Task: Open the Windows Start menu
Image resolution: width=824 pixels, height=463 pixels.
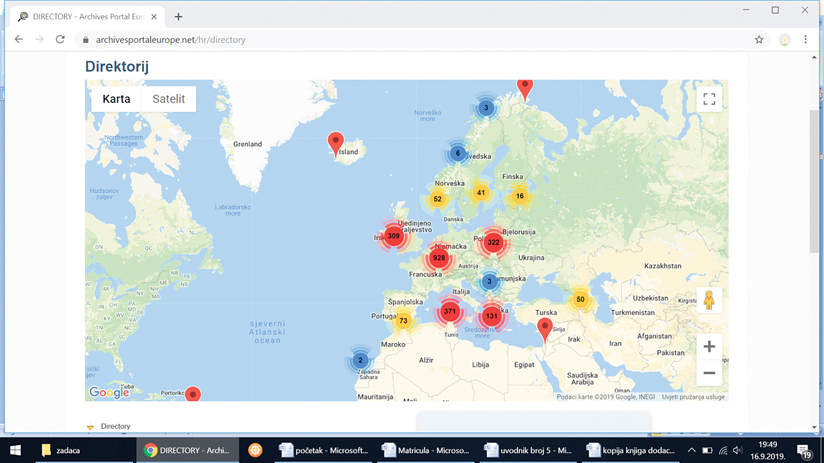Action: point(15,450)
